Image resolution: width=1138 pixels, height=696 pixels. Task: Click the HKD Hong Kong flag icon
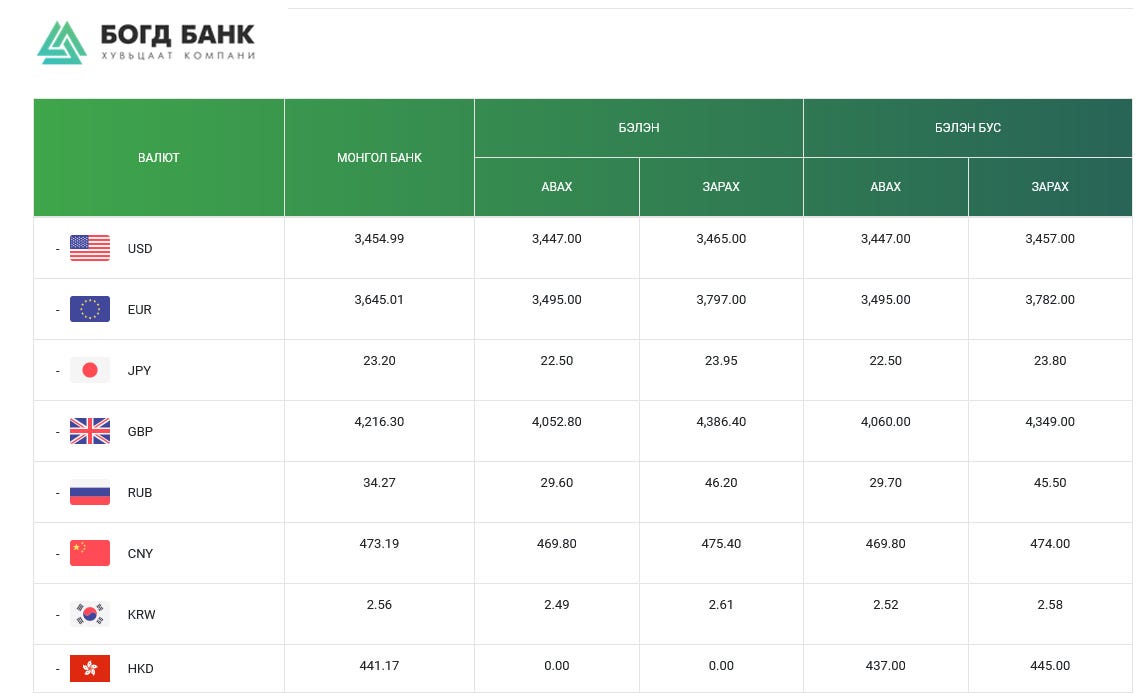coord(90,668)
